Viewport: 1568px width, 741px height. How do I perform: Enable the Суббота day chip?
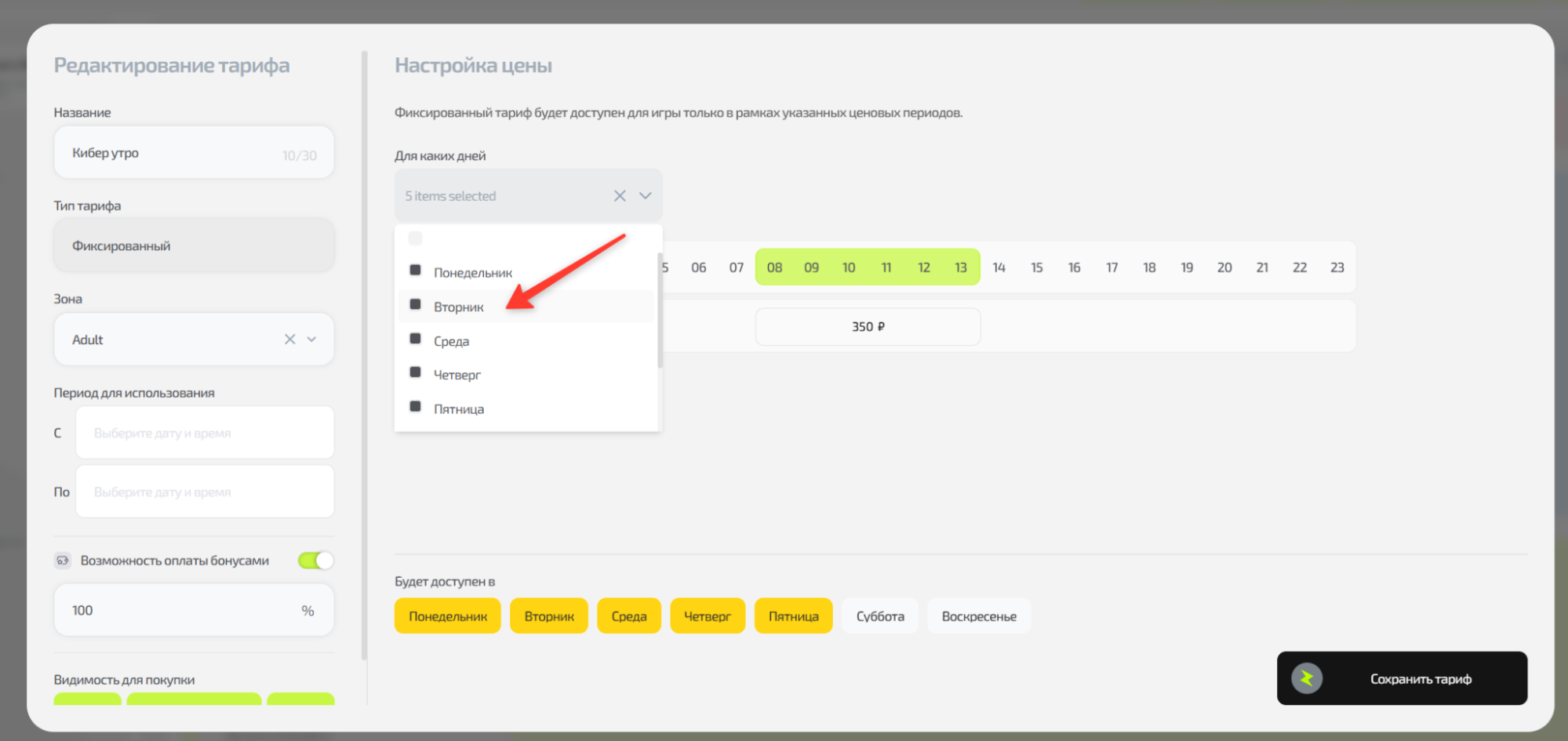879,616
